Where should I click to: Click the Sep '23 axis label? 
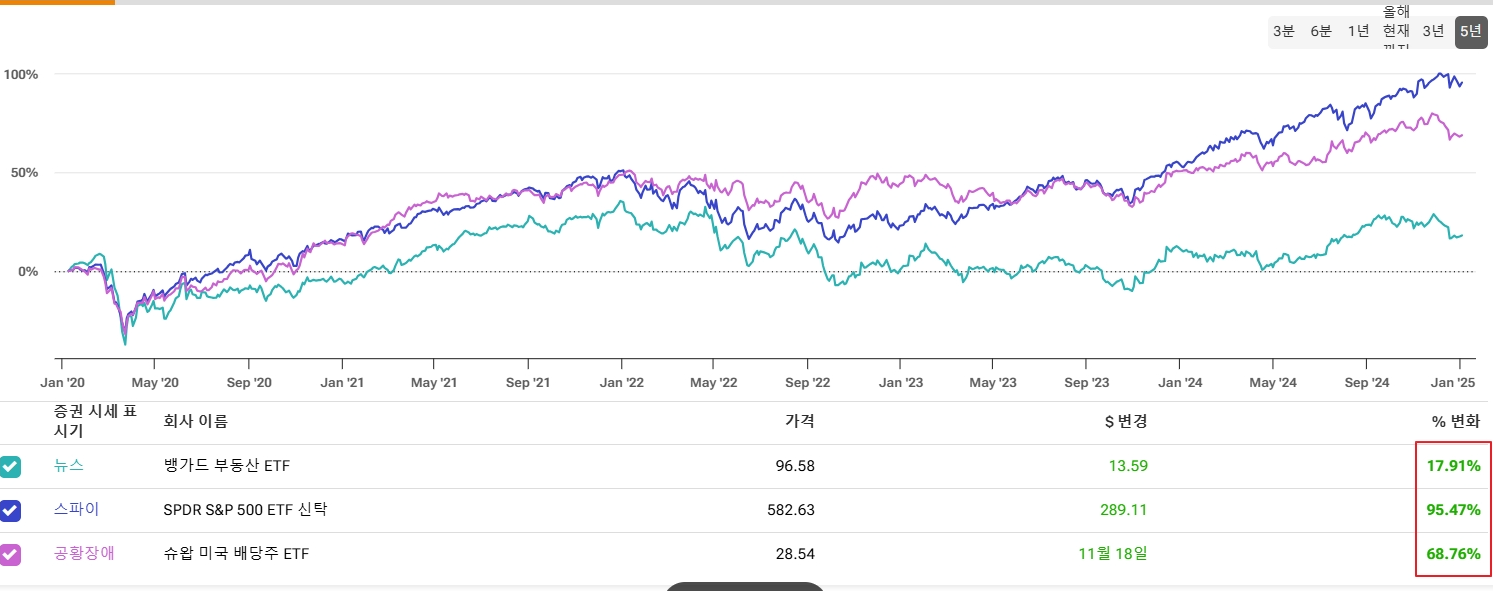(x=1087, y=382)
